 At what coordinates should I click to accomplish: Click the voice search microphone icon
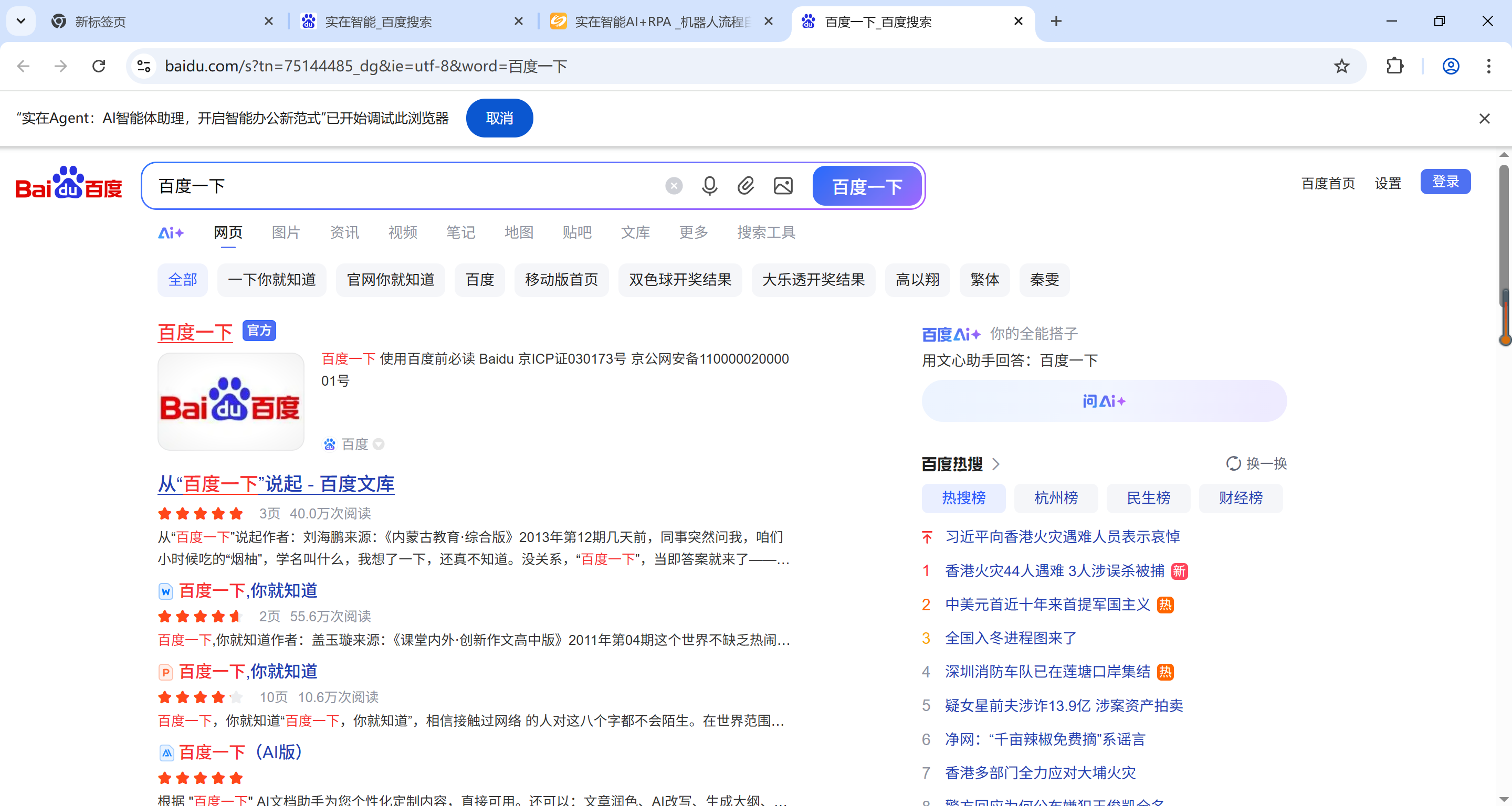[x=709, y=186]
